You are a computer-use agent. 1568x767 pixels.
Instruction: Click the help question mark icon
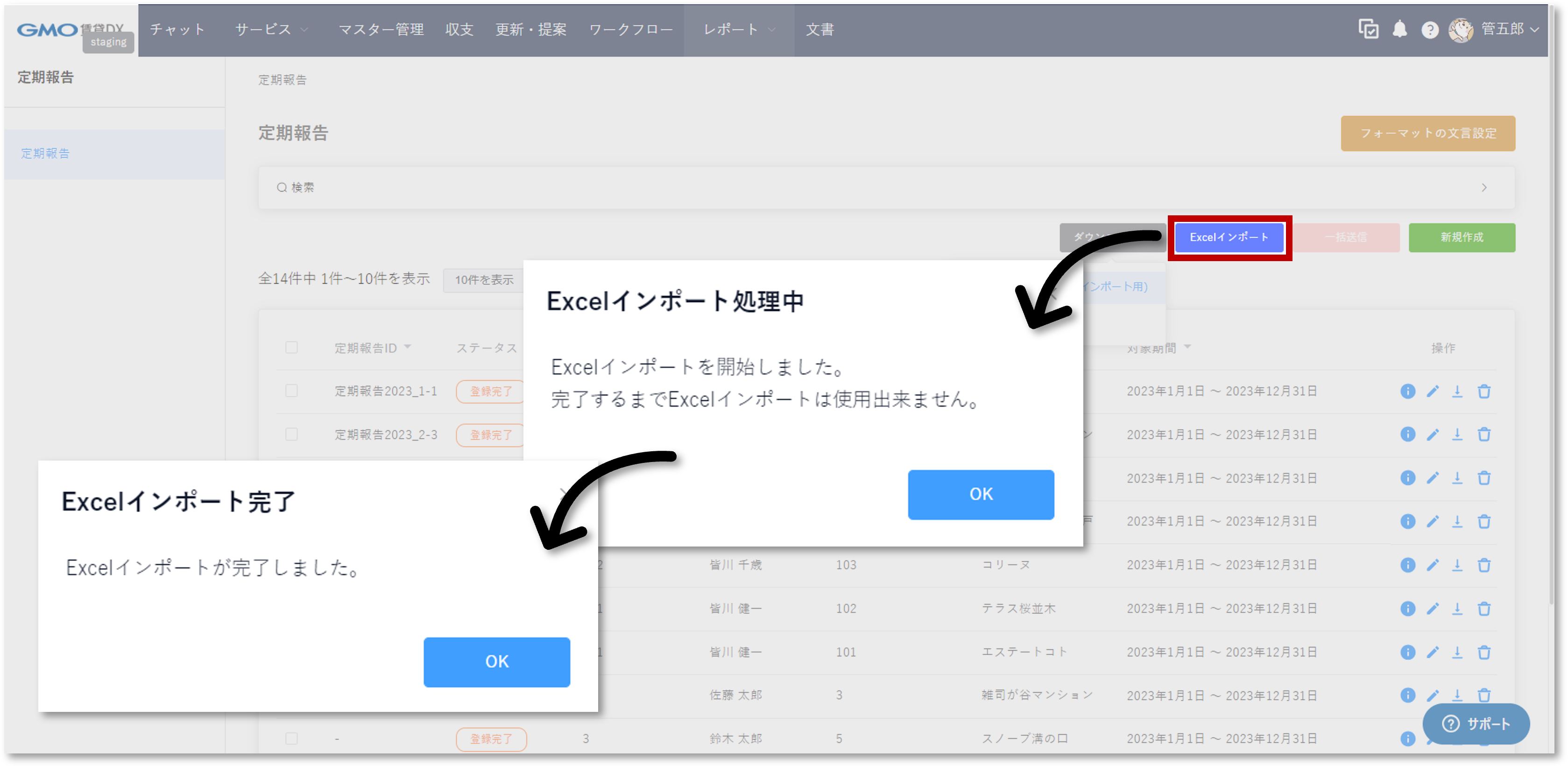click(x=1430, y=29)
